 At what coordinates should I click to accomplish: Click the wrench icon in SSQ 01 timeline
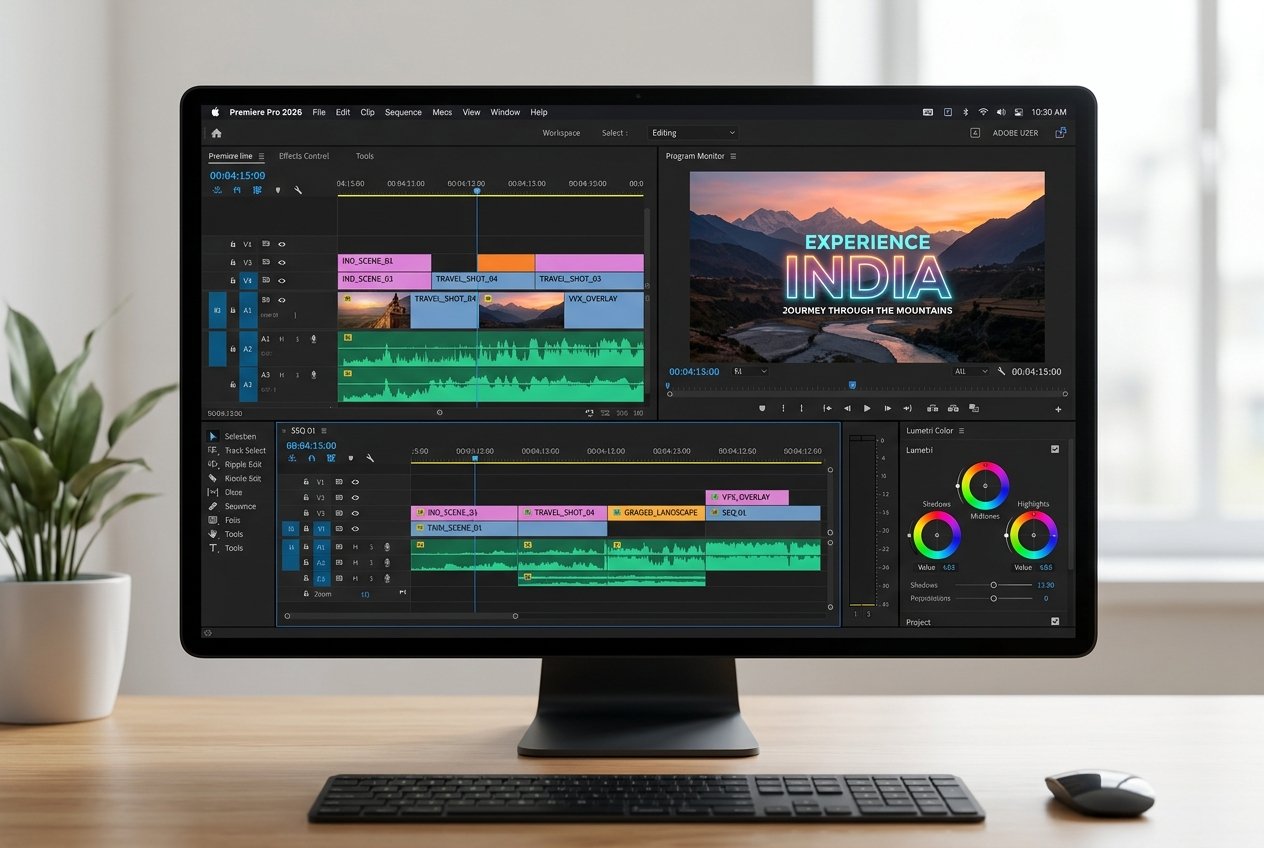tap(370, 458)
